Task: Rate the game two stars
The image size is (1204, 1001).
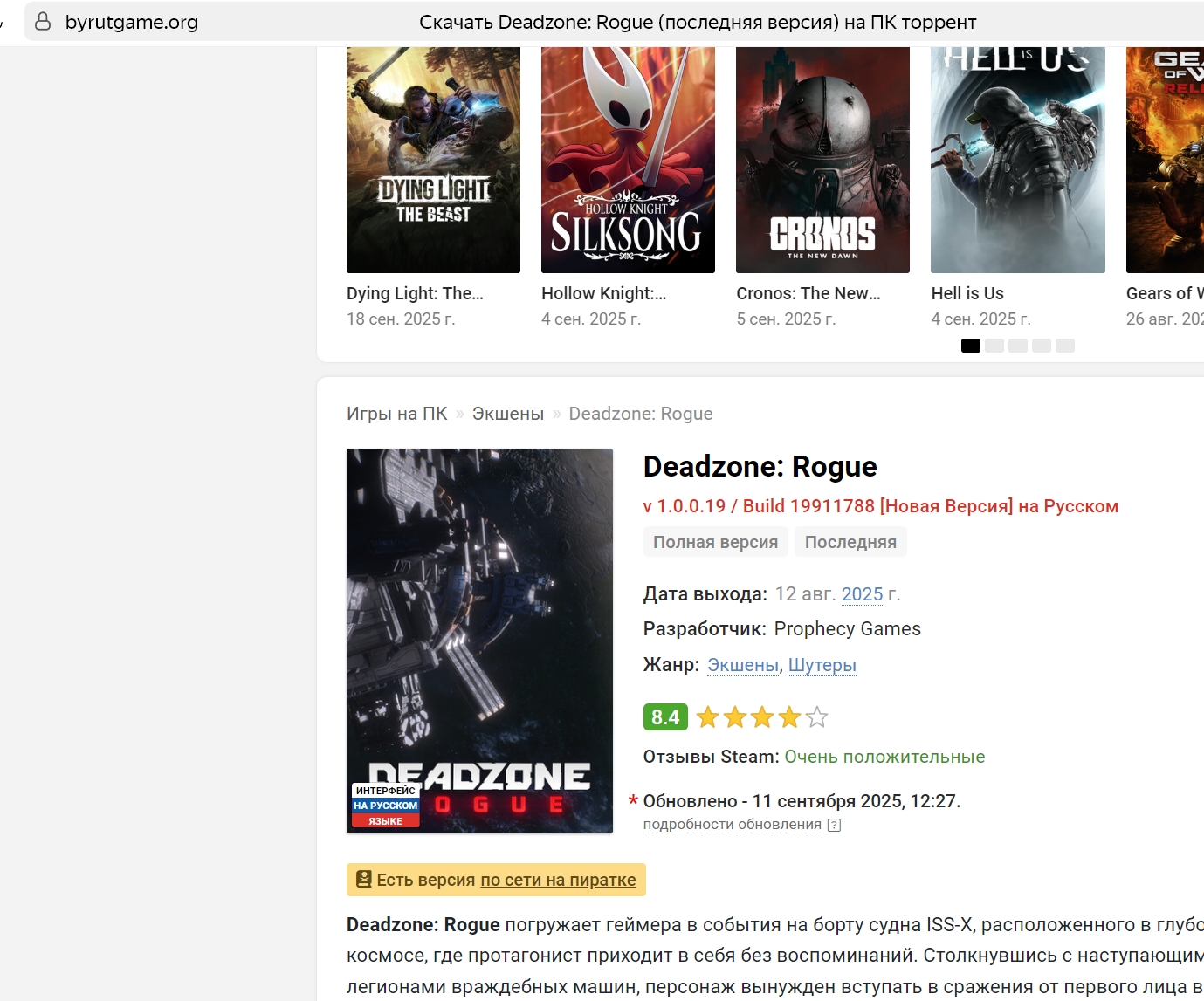Action: coord(735,717)
